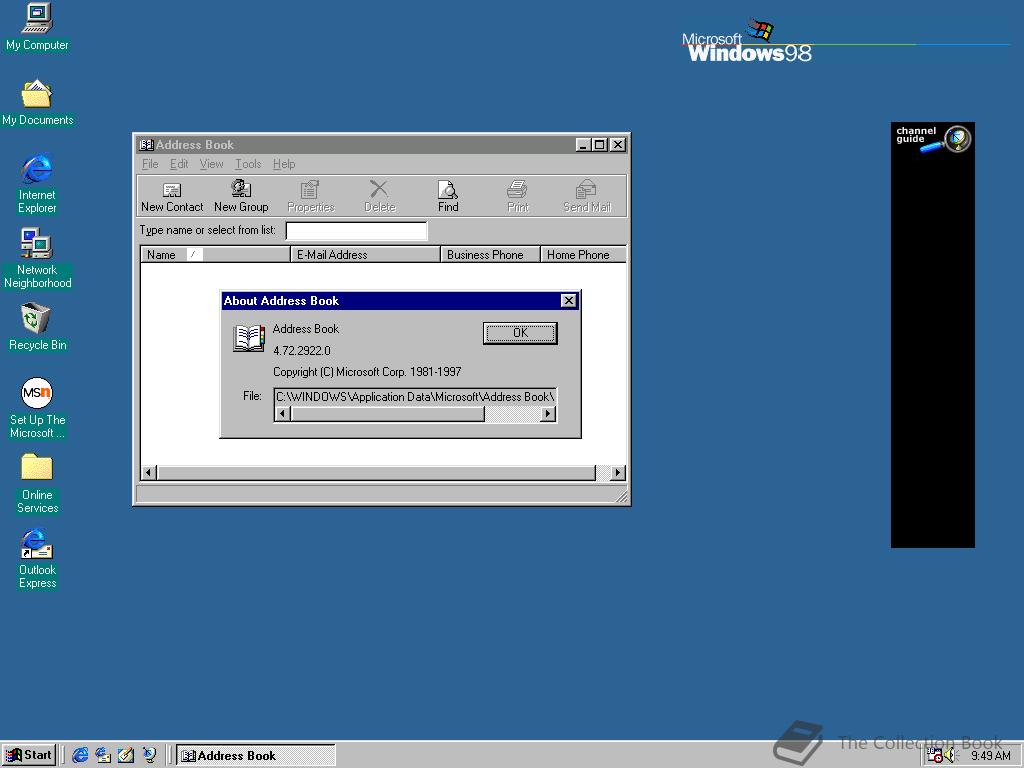
Task: Select the Internet Explorer desktop icon
Action: pos(37,184)
